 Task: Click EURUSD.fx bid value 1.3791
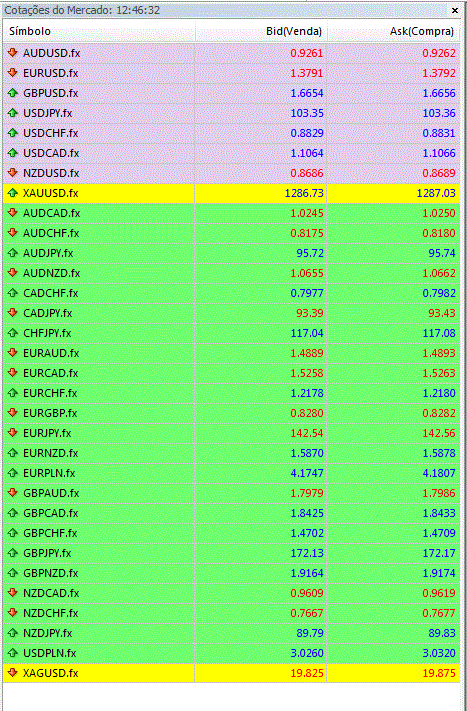click(307, 73)
